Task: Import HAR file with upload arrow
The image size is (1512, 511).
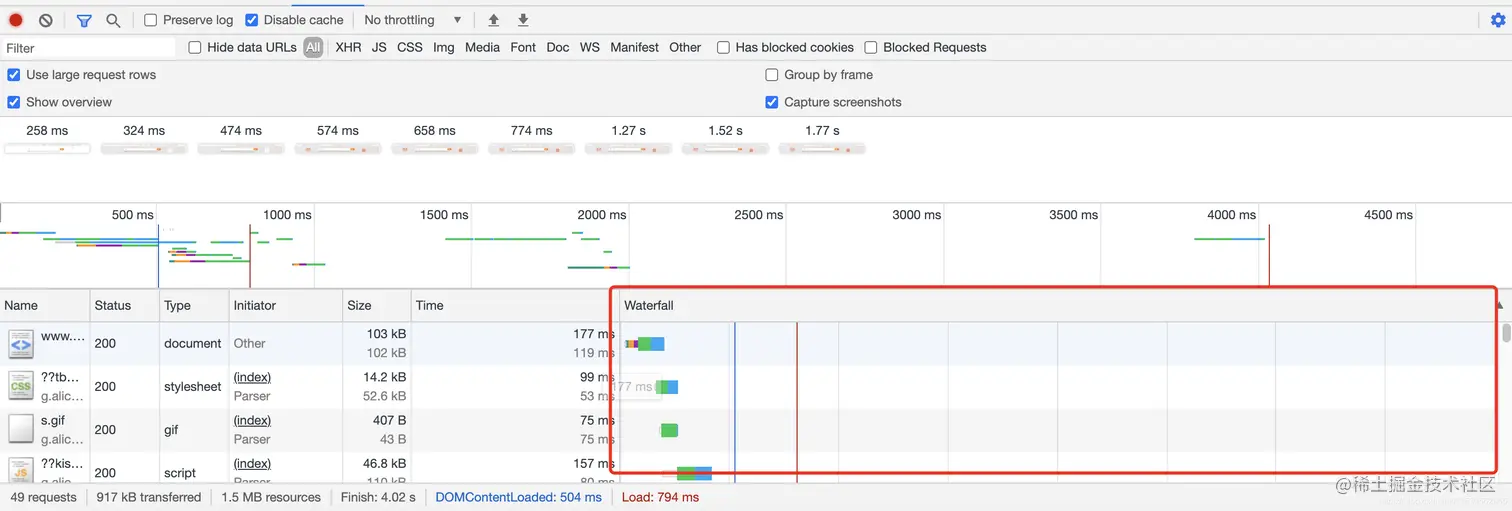Action: (493, 20)
